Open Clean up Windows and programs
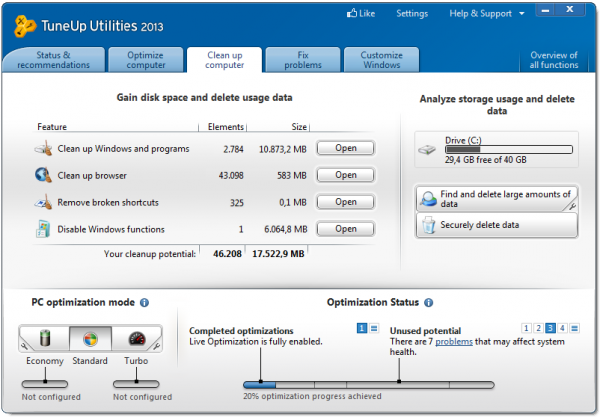The height and width of the screenshot is (417, 600). (x=346, y=148)
